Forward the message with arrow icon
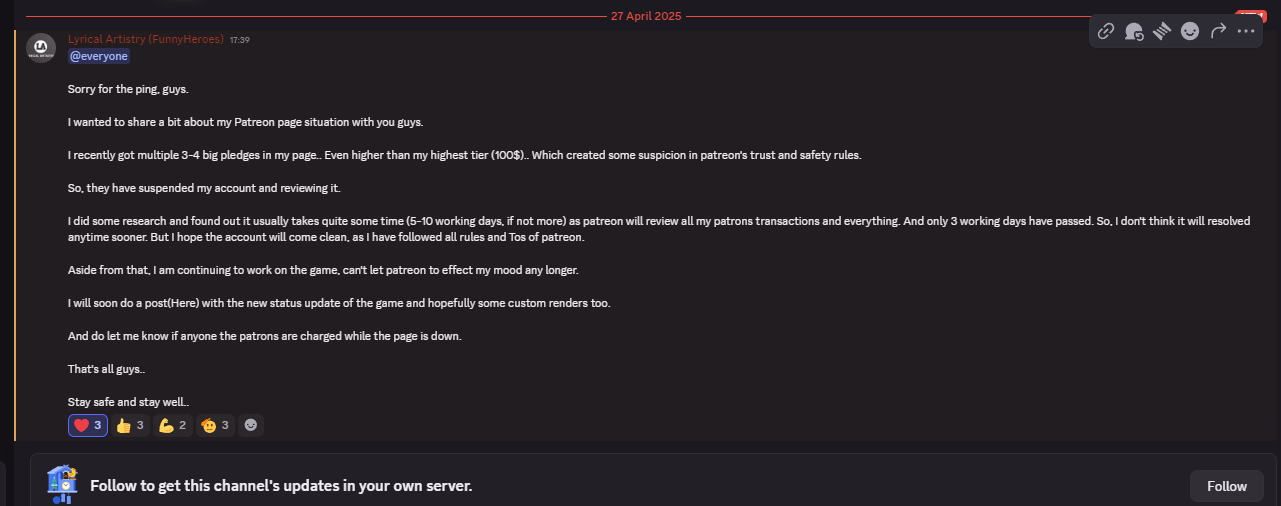The height and width of the screenshot is (506, 1281). tap(1218, 31)
